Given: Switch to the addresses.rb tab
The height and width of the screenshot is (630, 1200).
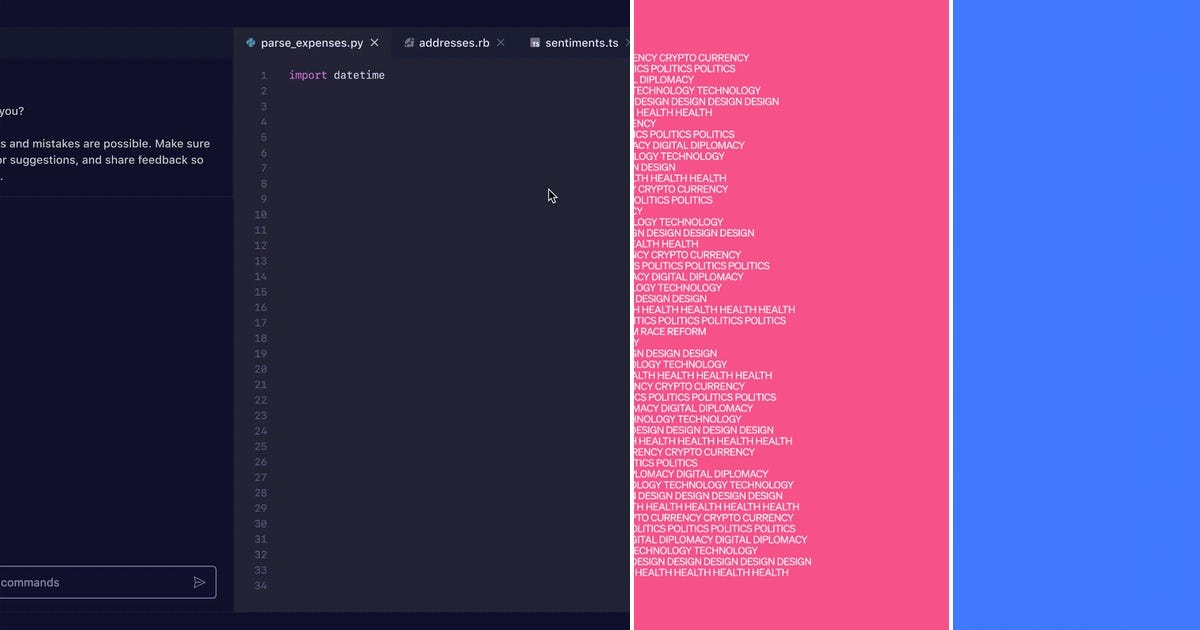Looking at the screenshot, I should click(x=452, y=42).
